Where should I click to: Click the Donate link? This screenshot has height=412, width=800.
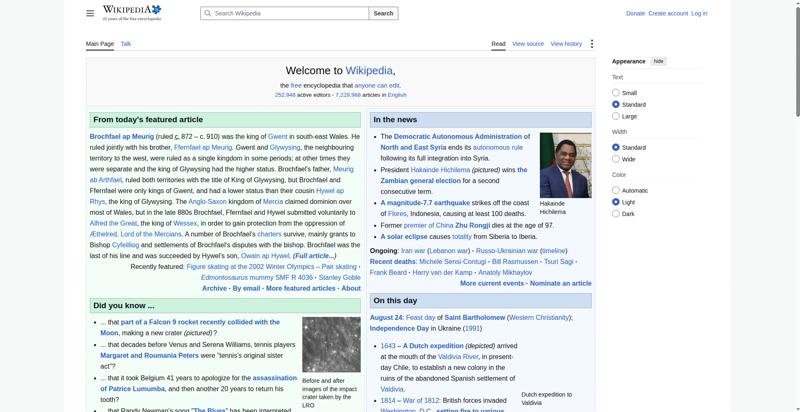(635, 13)
